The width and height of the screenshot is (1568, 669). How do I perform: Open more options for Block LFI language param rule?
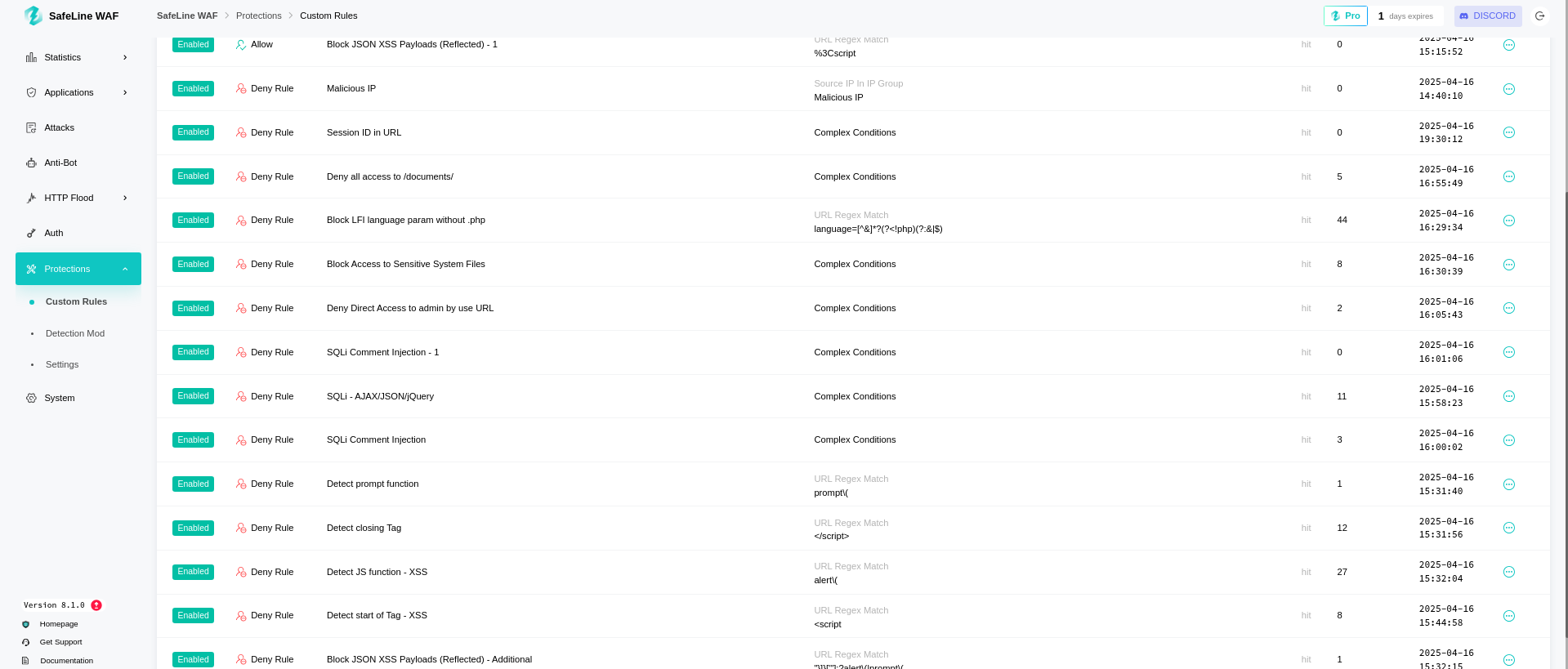pyautogui.click(x=1509, y=221)
